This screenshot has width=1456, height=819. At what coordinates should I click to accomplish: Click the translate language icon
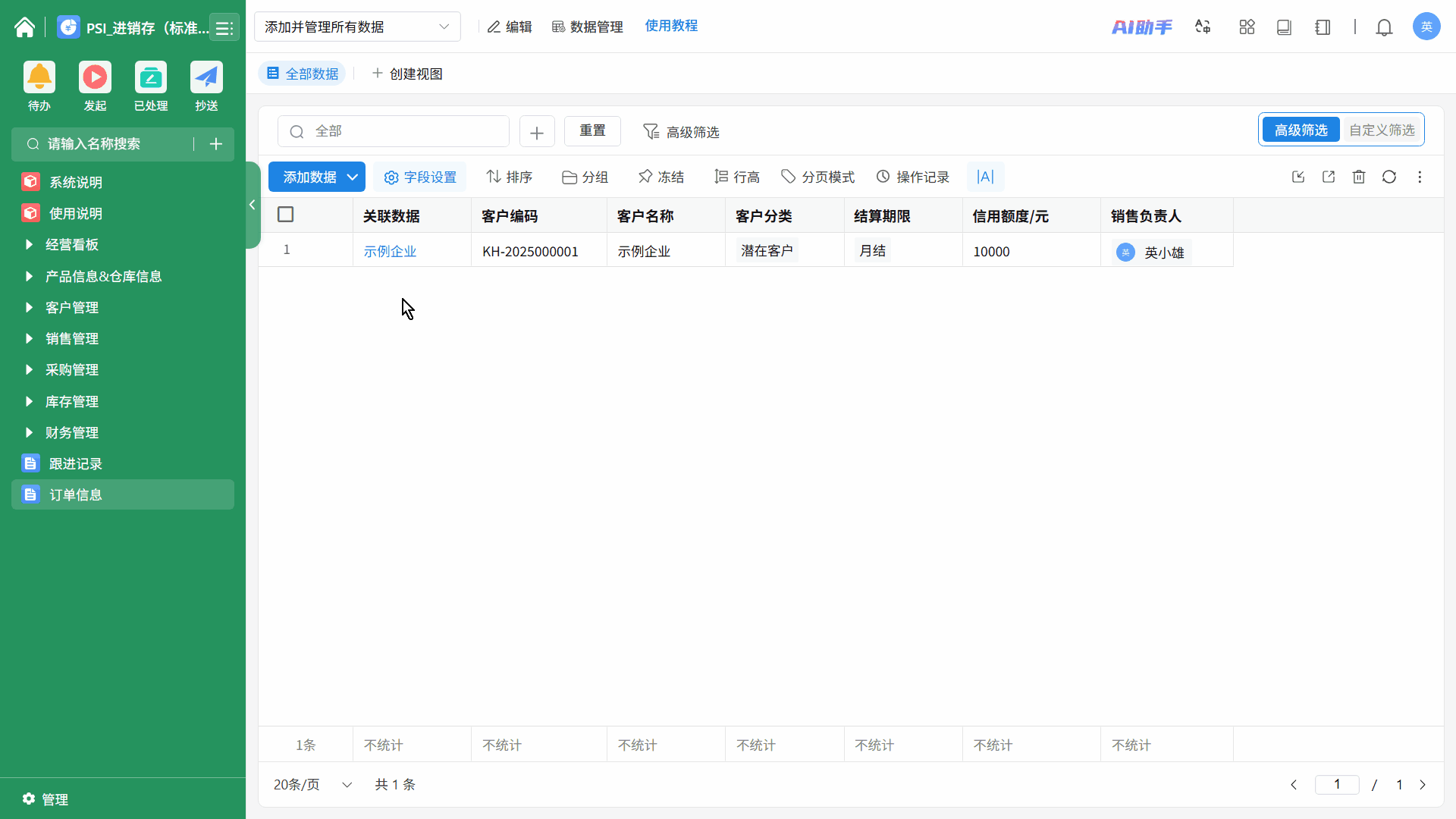[1203, 27]
